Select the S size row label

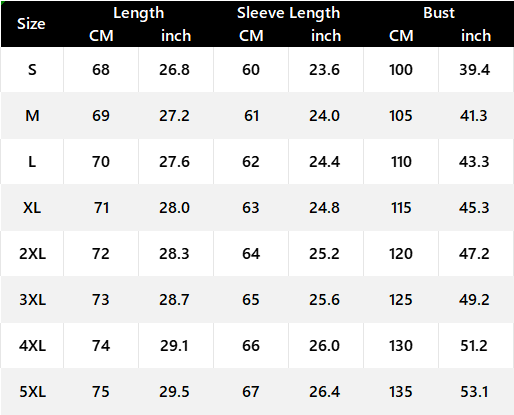pos(32,70)
